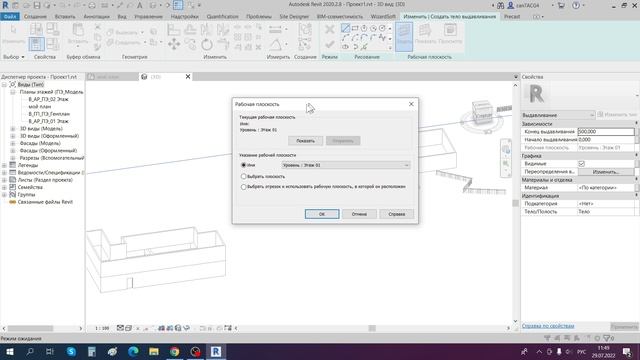The image size is (640, 360).
Task: Click the Show work plane ribbon icon
Action: 425,34
